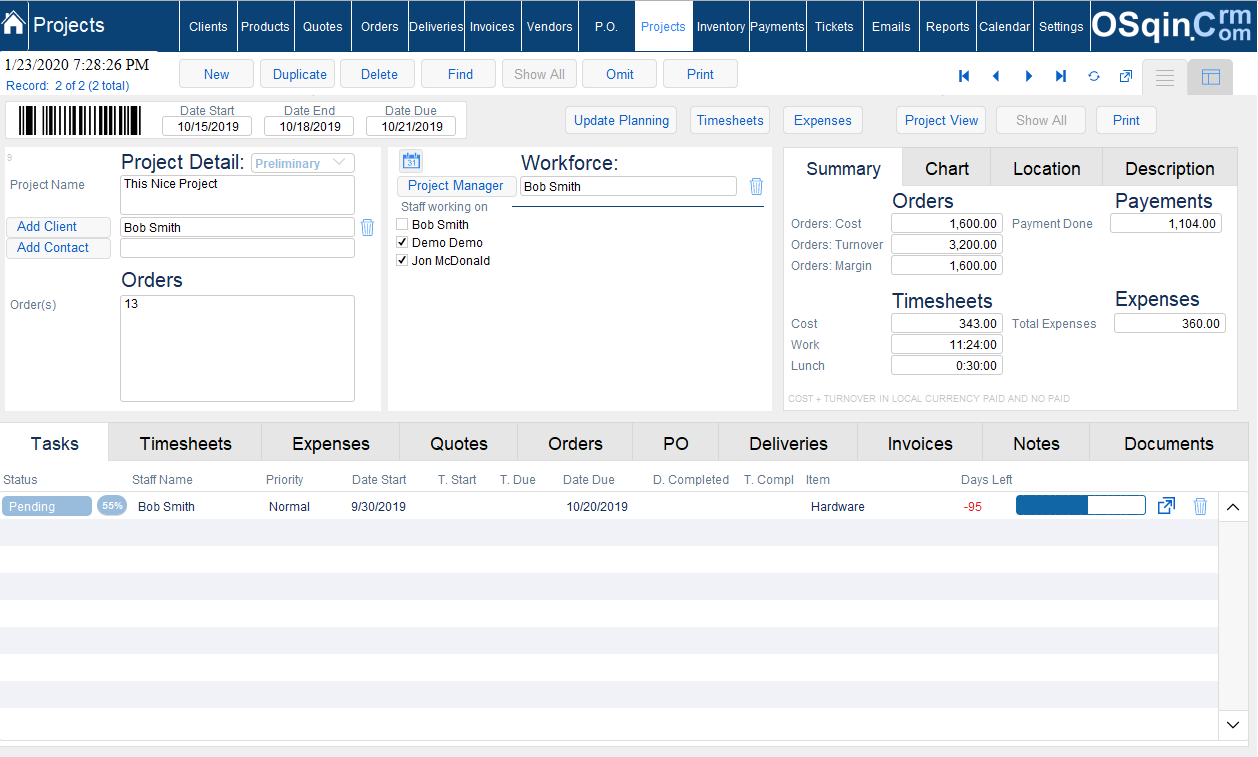The image size is (1258, 757).
Task: Click the Omit button
Action: coord(620,74)
